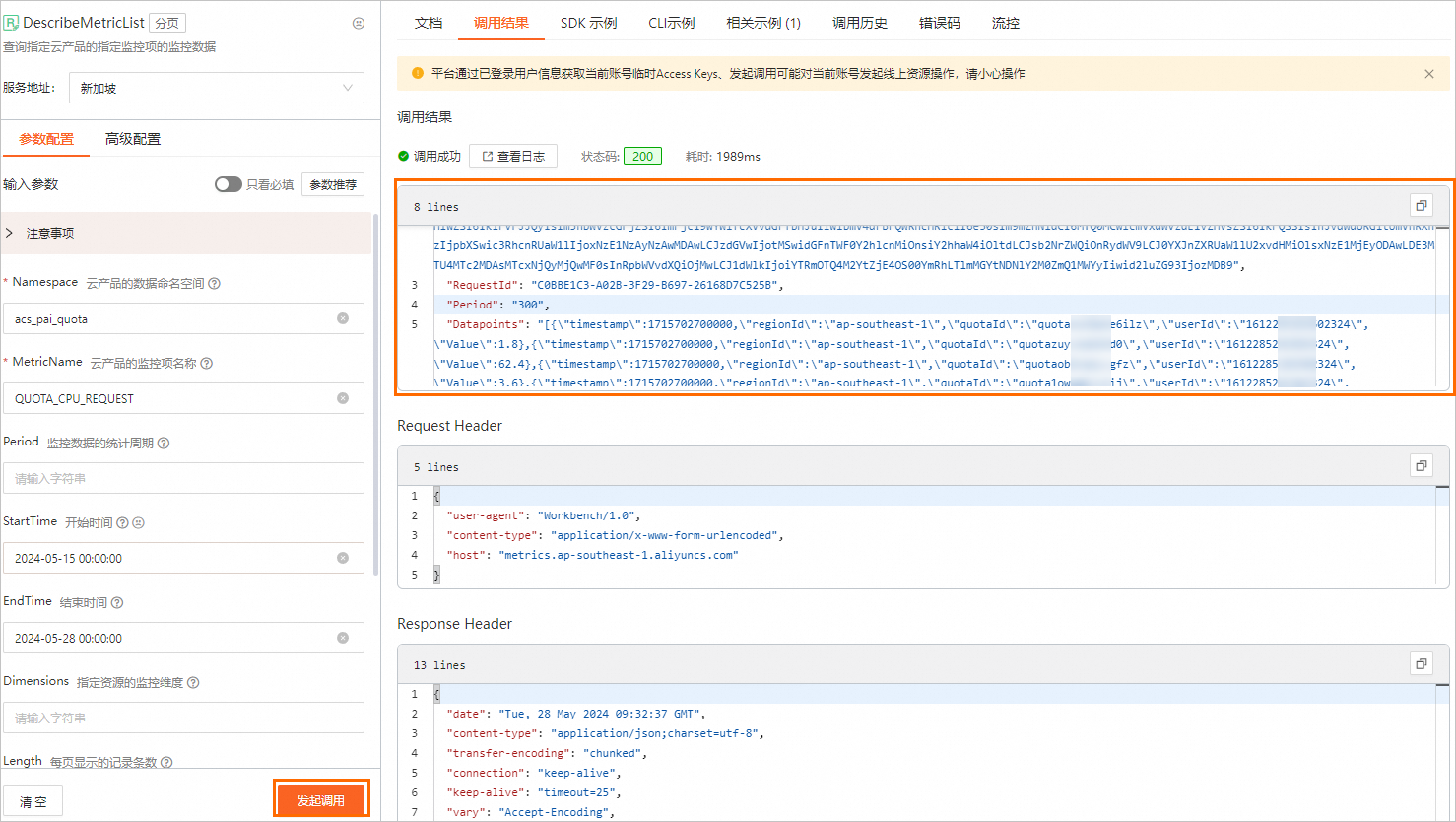Click the 耗时: 1989ms text
This screenshot has height=822, width=1456.
point(723,157)
